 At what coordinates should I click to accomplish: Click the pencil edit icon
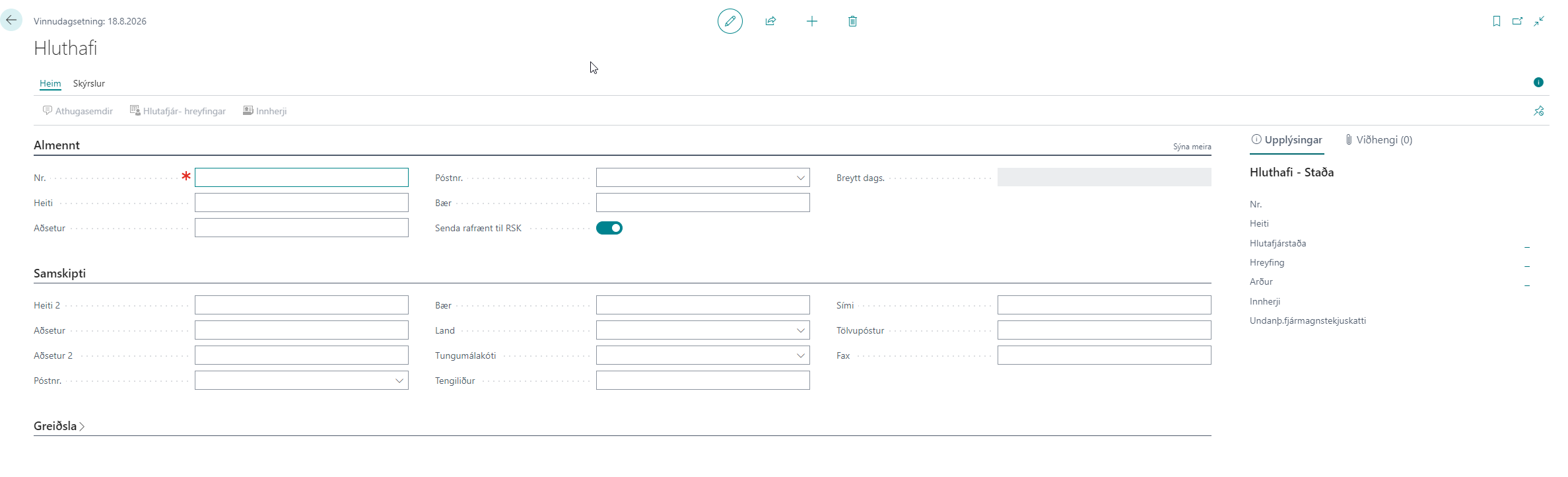click(730, 21)
